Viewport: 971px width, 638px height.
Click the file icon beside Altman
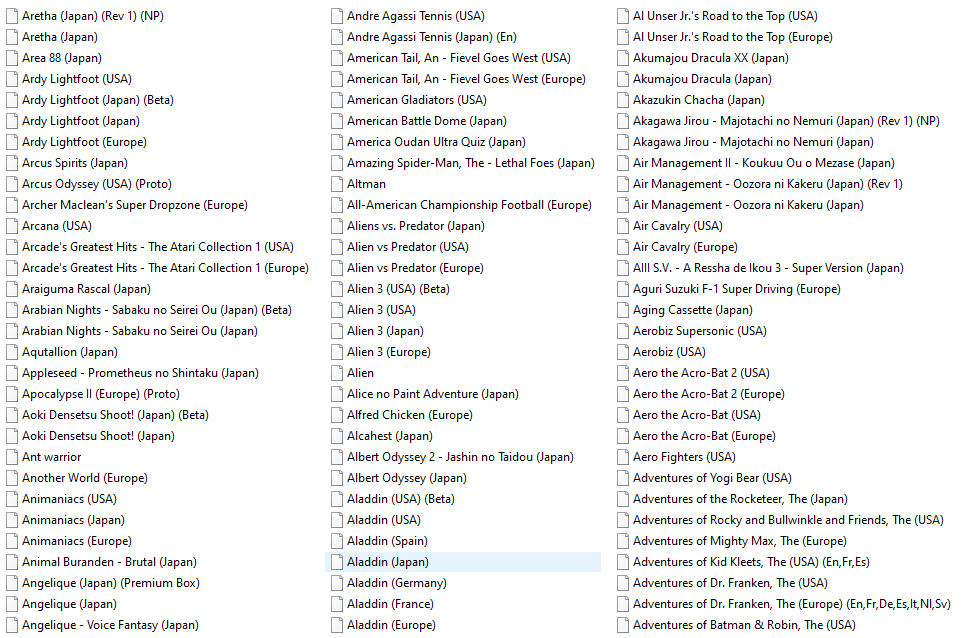[337, 184]
